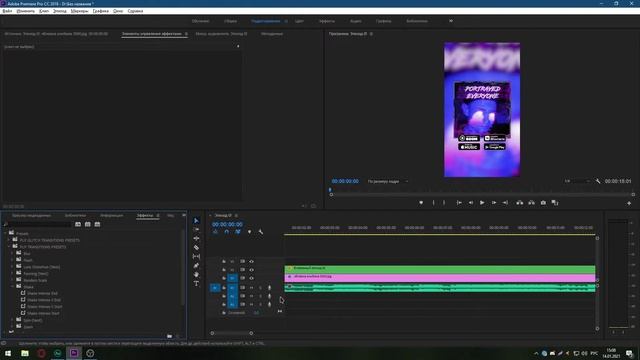Click the Lift button
The height and width of the screenshot is (360, 640).
coord(520,202)
